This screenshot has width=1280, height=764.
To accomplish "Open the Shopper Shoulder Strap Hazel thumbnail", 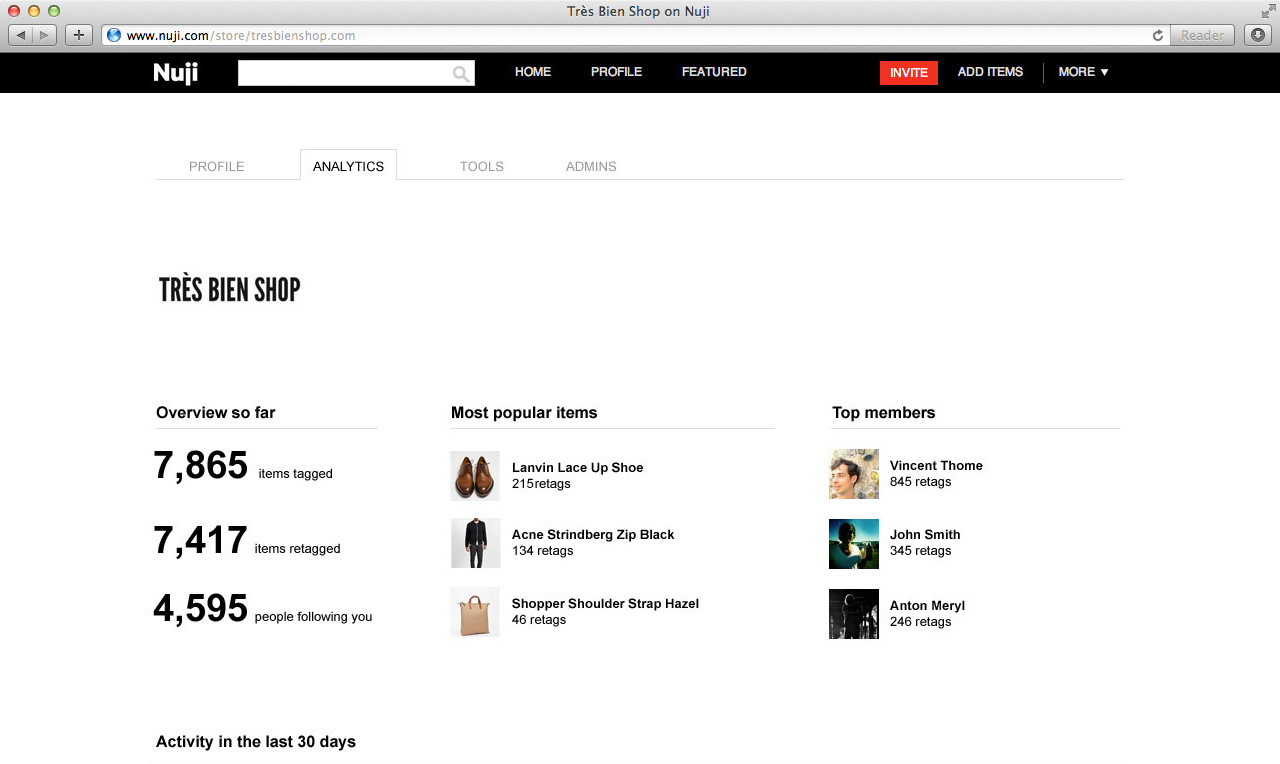I will click(x=475, y=612).
